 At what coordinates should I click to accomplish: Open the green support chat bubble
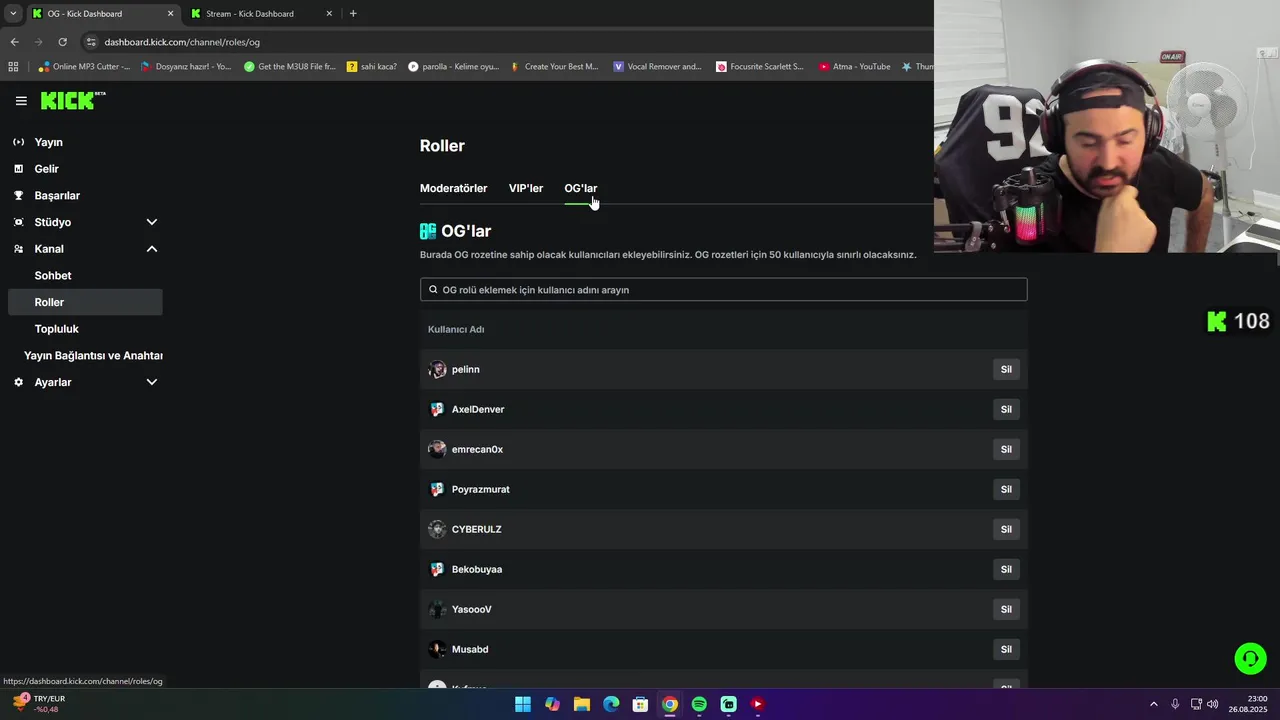(x=1250, y=658)
